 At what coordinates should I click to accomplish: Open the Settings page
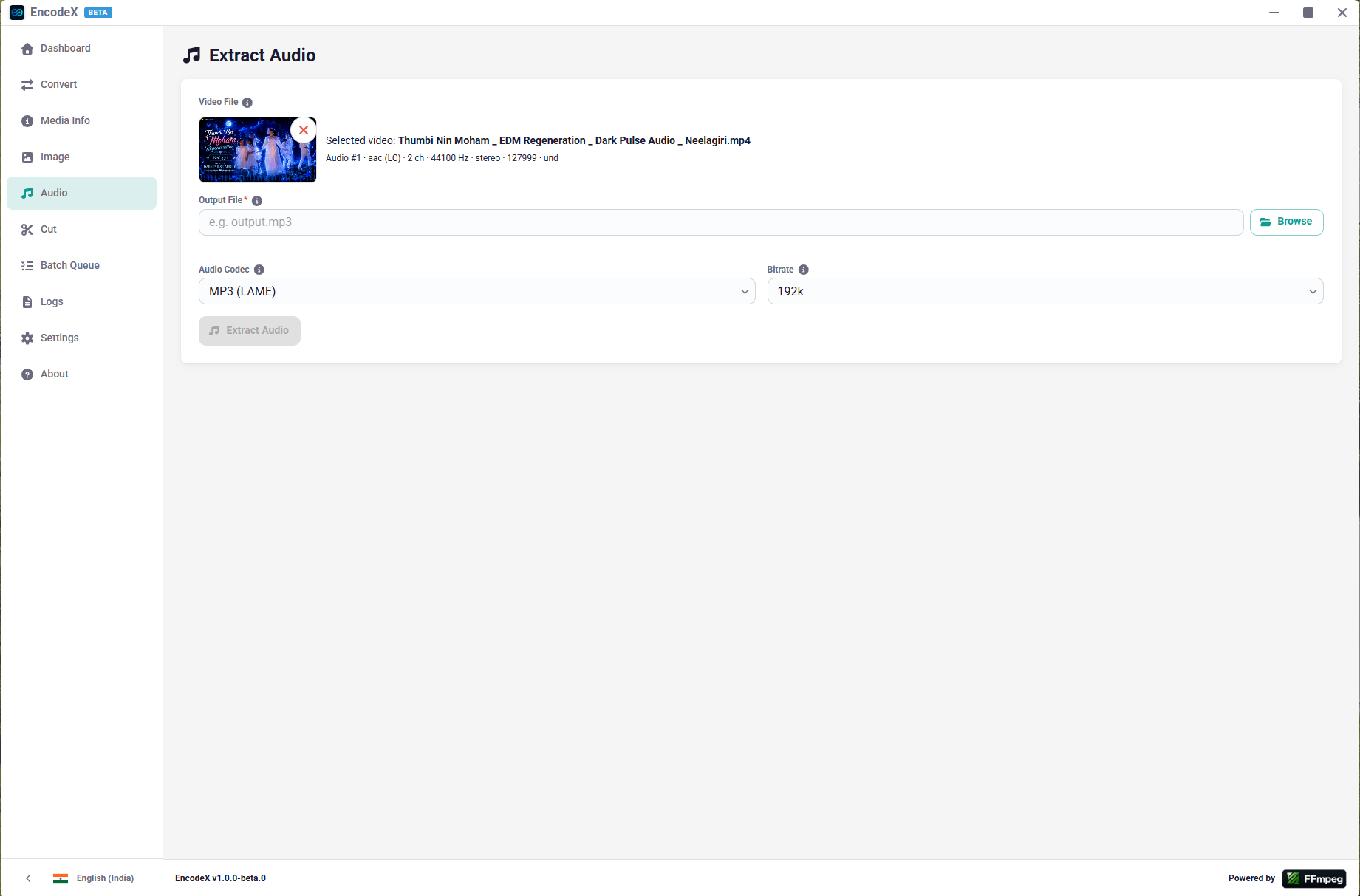tap(81, 338)
